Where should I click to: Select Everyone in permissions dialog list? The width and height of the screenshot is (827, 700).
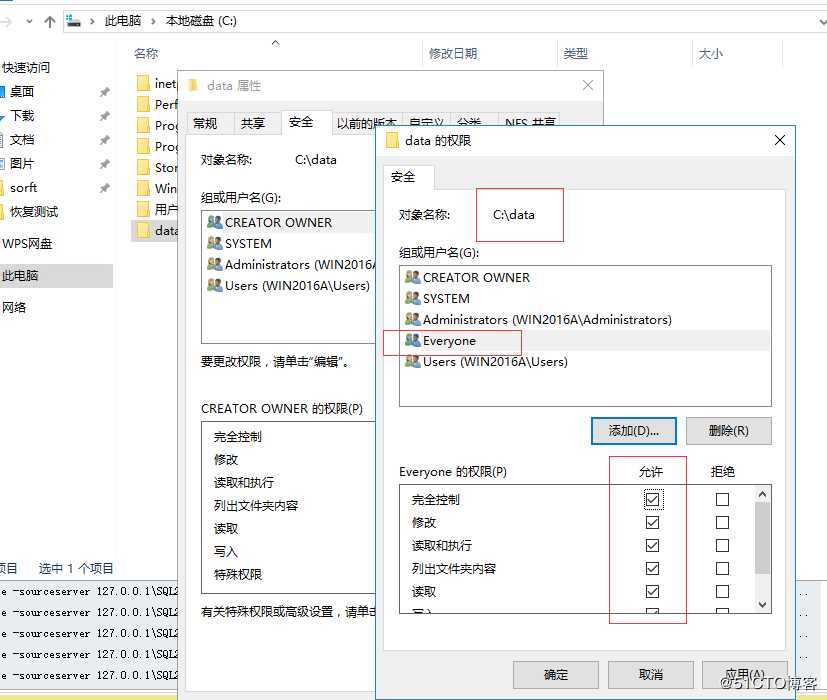585,341
